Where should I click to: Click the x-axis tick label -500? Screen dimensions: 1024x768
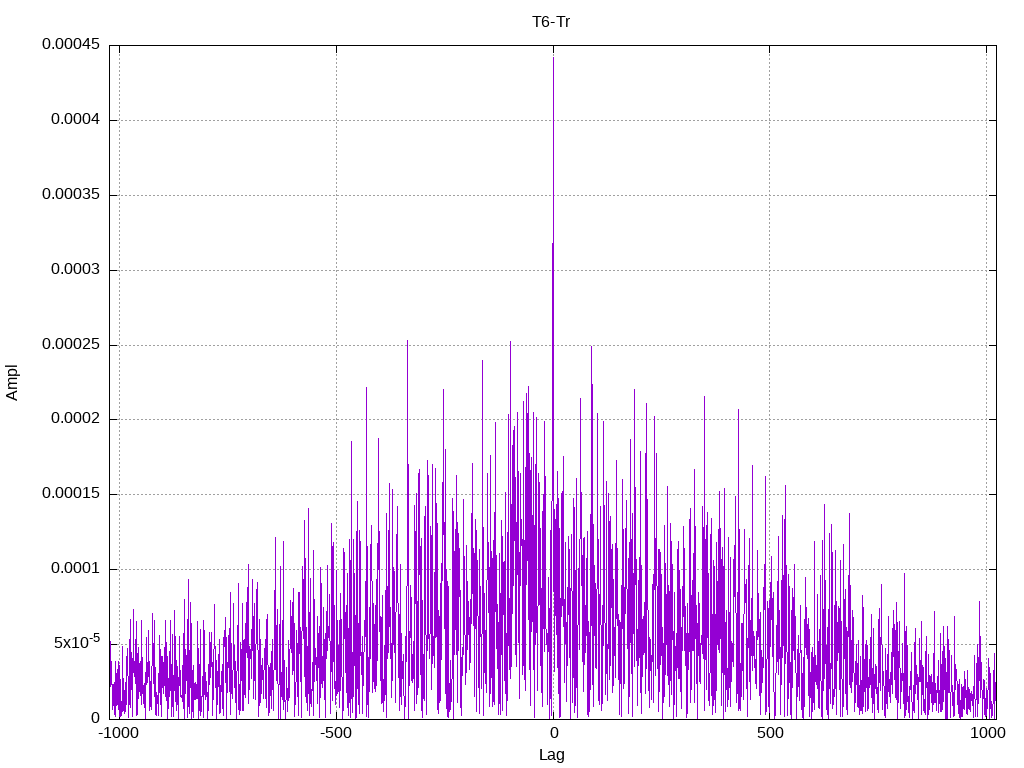click(336, 733)
